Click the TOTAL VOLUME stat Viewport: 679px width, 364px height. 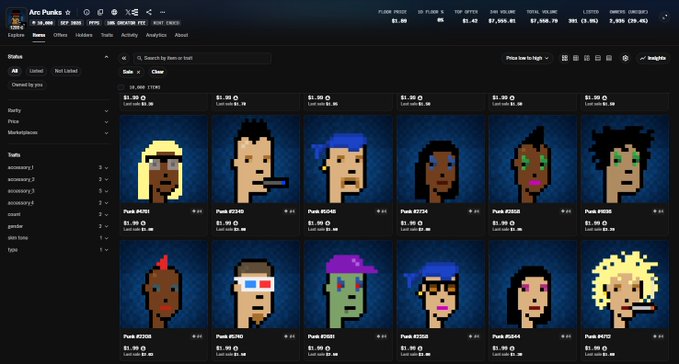point(542,16)
